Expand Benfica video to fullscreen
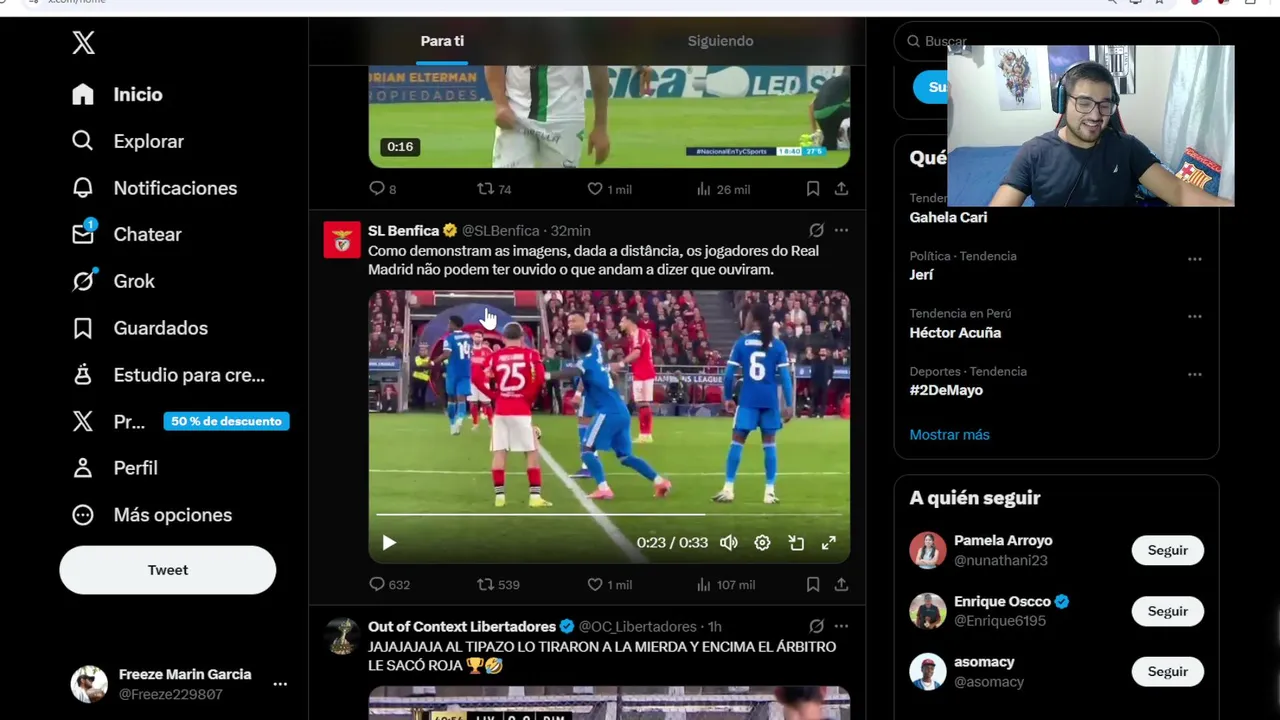This screenshot has height=720, width=1280. pos(829,542)
